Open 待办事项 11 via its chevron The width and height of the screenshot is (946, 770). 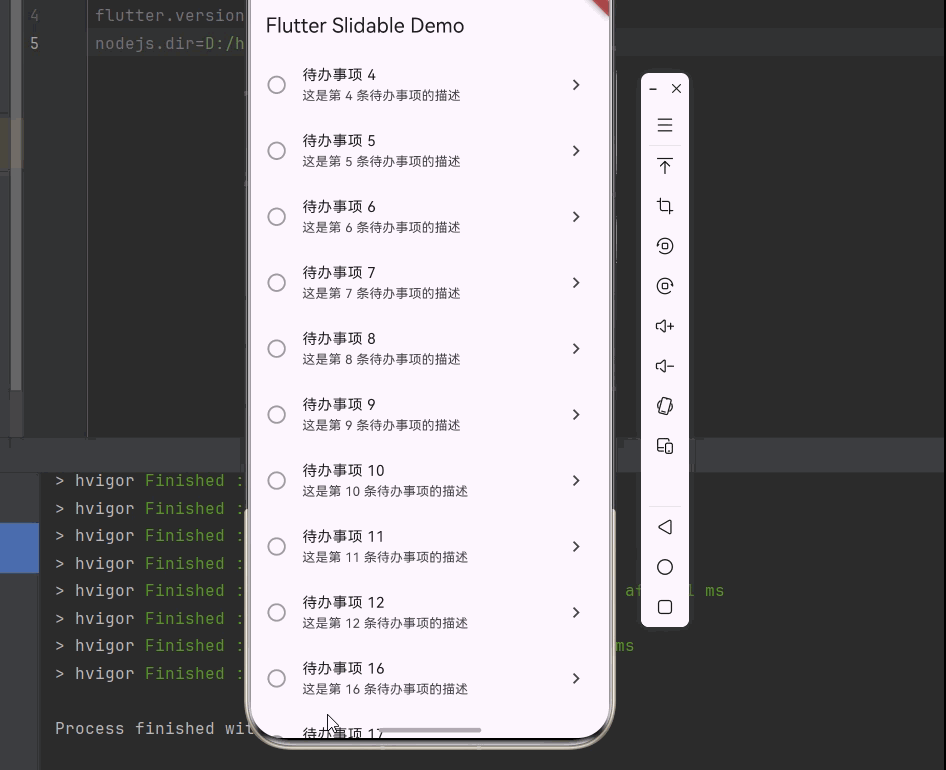coord(576,546)
